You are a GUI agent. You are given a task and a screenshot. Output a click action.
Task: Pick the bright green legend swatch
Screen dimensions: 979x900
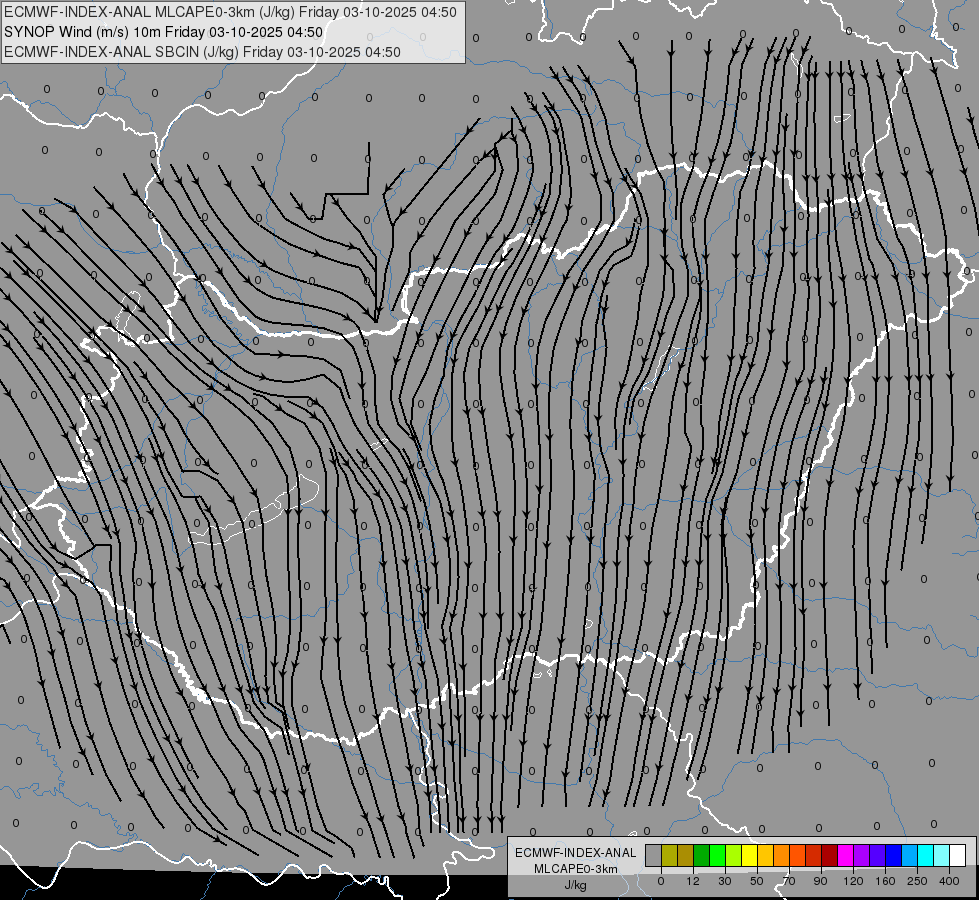[717, 856]
